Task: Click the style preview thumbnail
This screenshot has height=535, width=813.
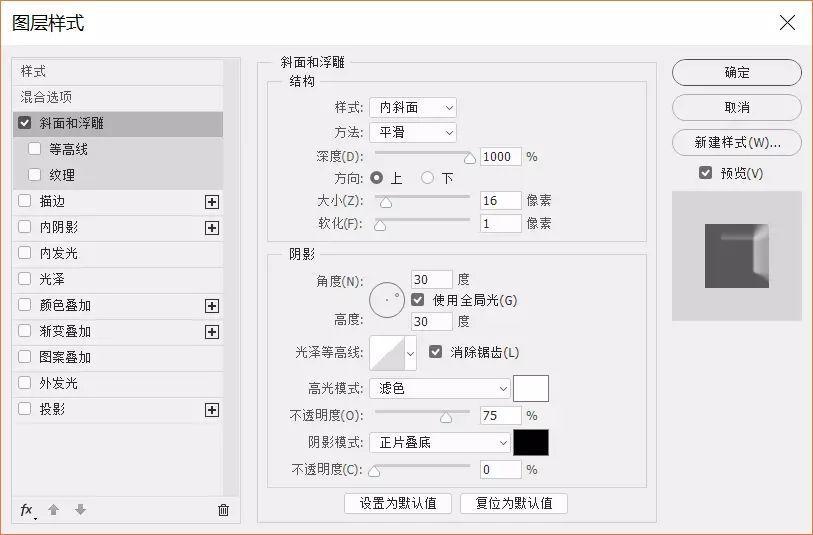Action: [737, 256]
